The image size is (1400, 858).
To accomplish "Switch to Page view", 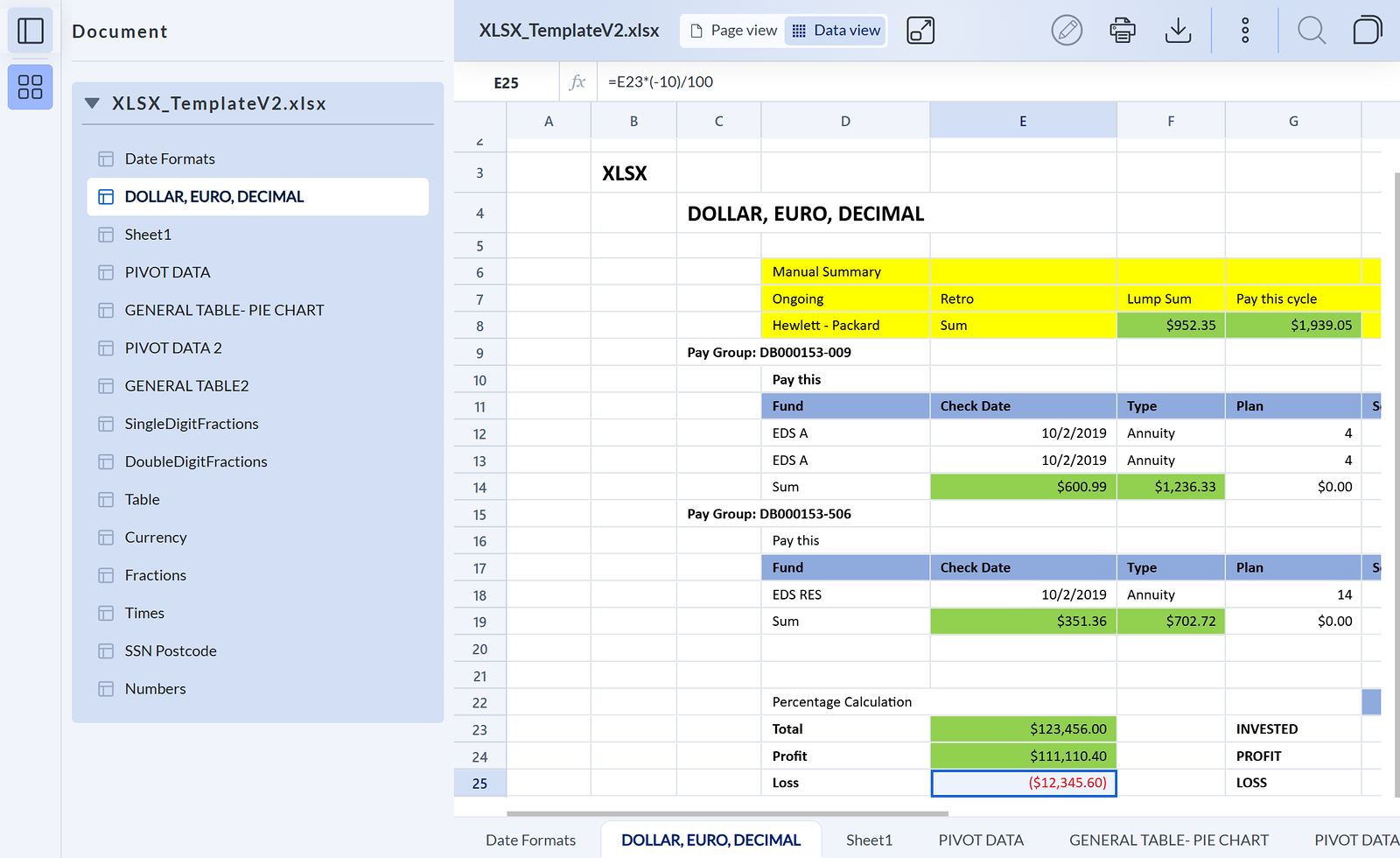I will [733, 31].
